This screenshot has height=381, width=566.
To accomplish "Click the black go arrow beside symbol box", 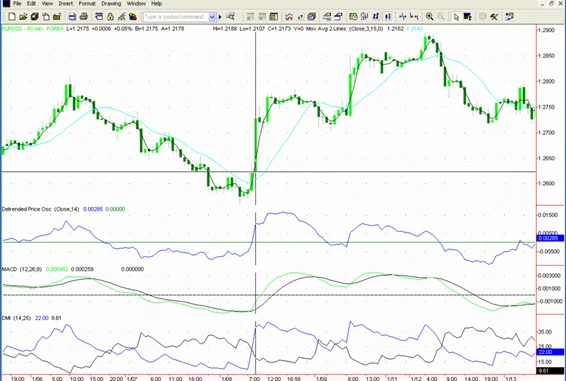I will [220, 17].
